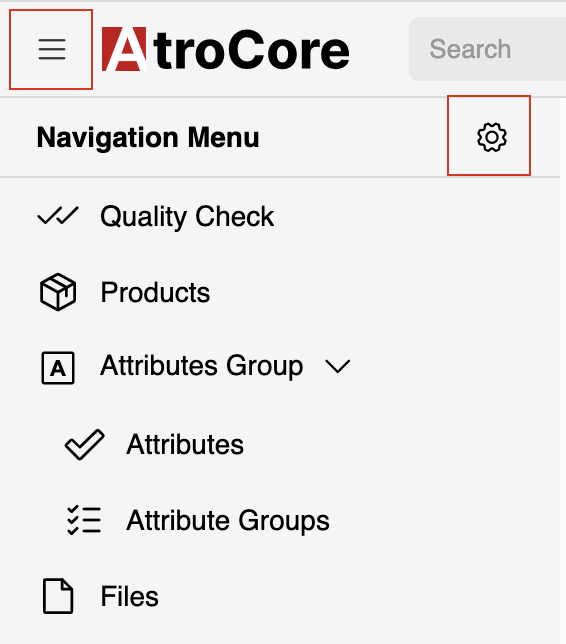The image size is (566, 644).
Task: Go to Attribute Groups submenu item
Action: coord(228,520)
